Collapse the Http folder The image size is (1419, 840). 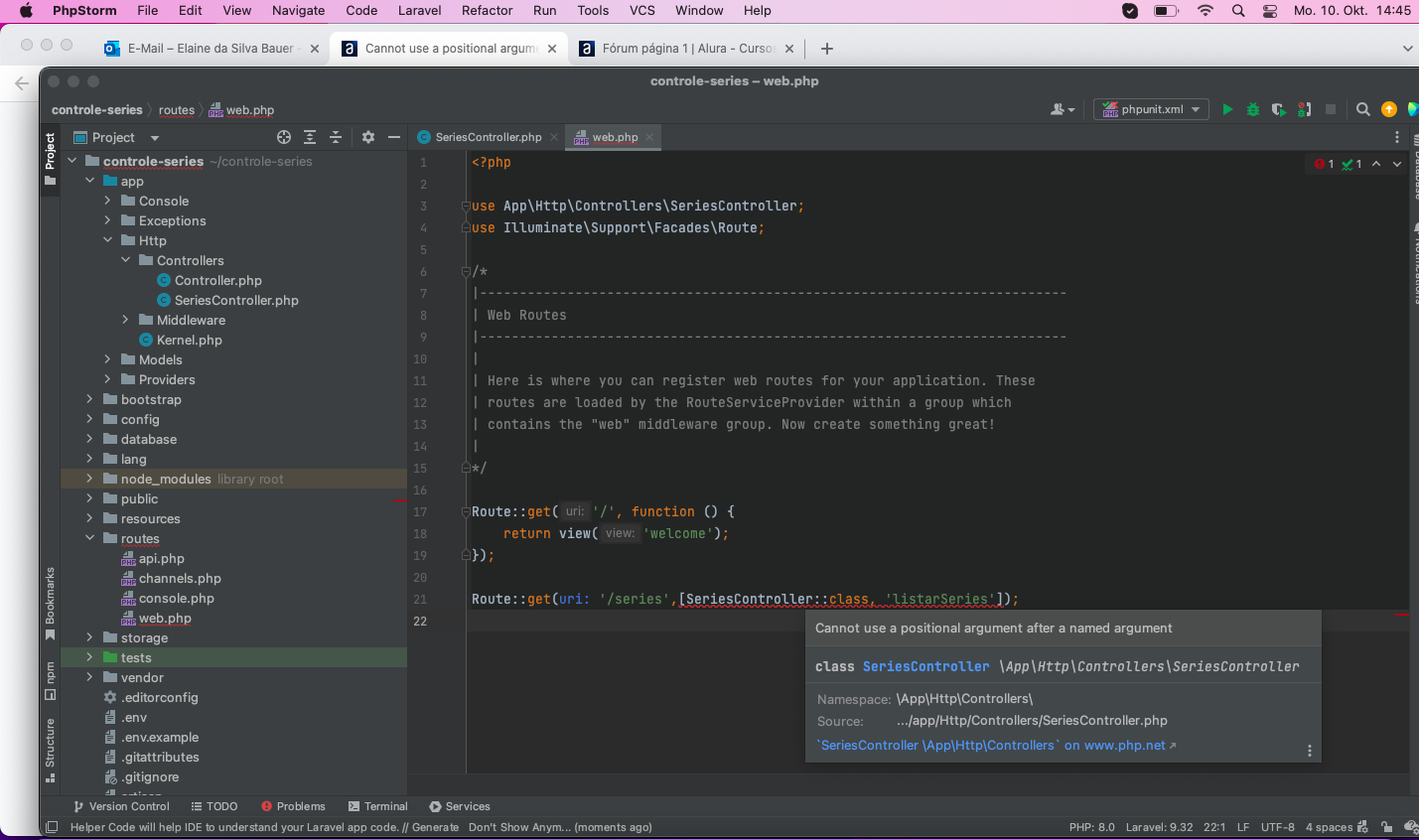click(x=107, y=240)
